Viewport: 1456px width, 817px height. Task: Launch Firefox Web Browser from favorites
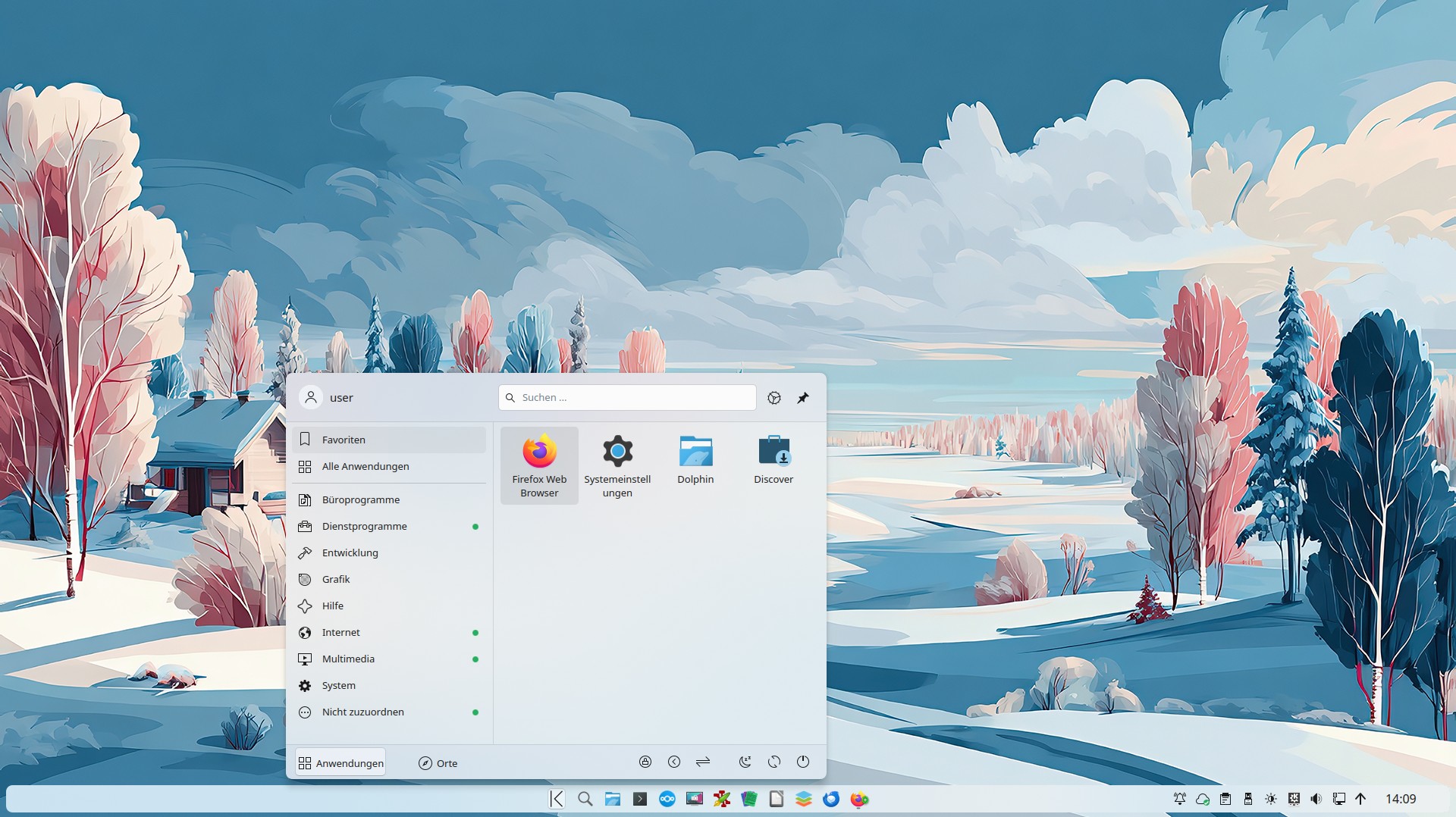(539, 464)
